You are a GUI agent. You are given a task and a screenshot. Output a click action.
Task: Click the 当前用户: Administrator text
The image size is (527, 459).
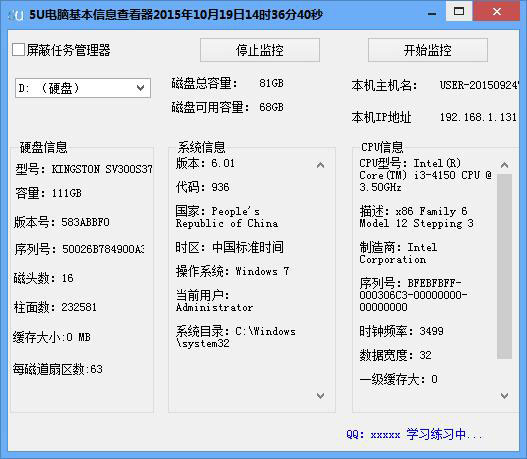click(214, 301)
